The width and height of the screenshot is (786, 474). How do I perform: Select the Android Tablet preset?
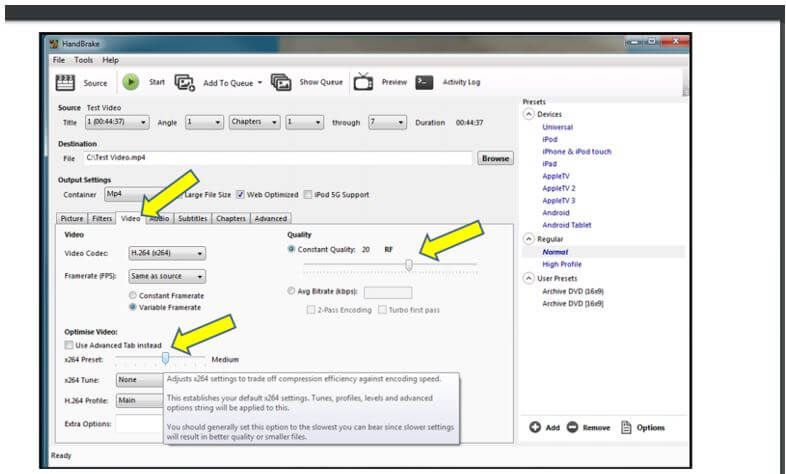coord(566,225)
